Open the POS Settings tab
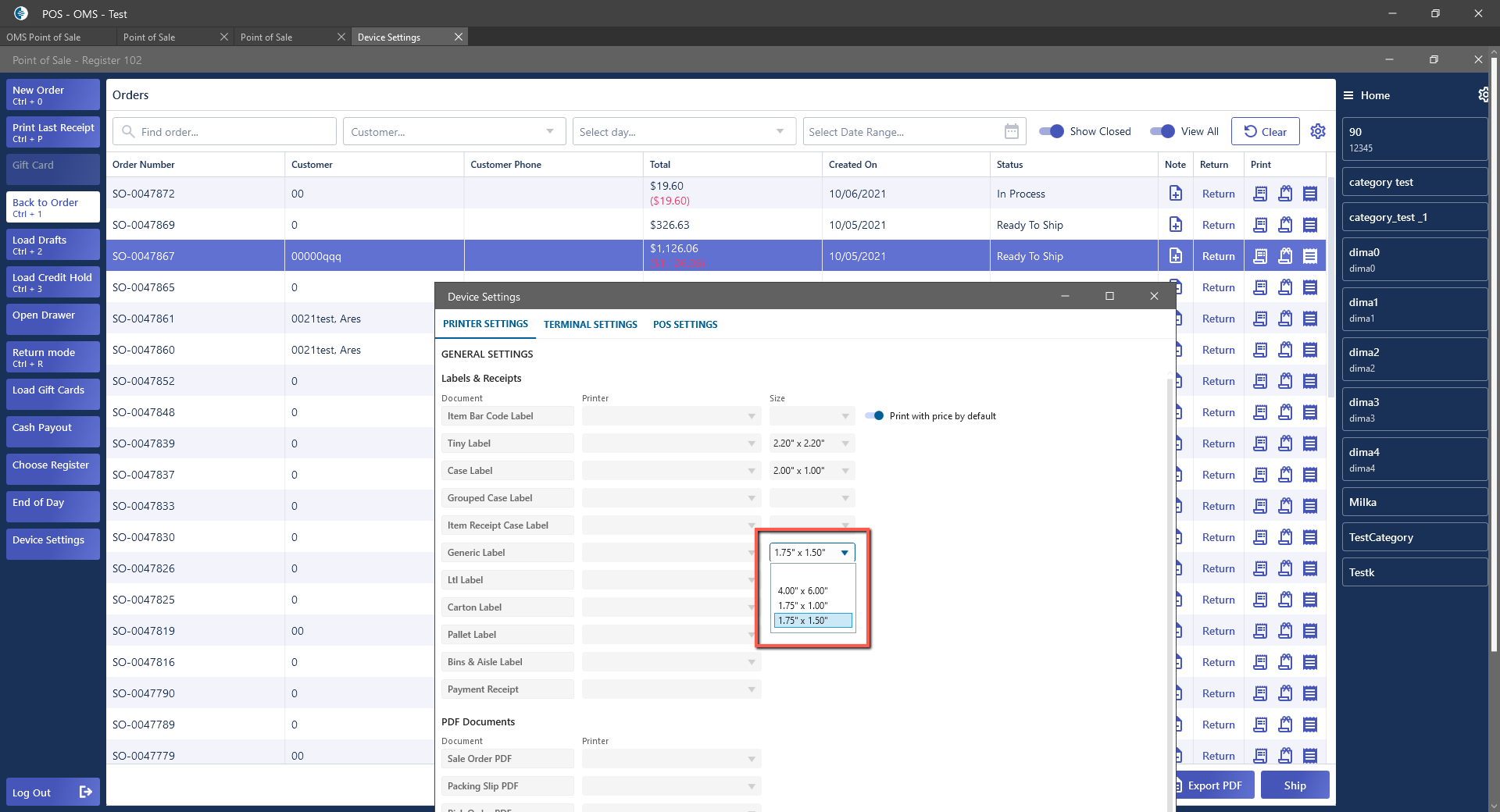The image size is (1500, 812). (x=684, y=325)
